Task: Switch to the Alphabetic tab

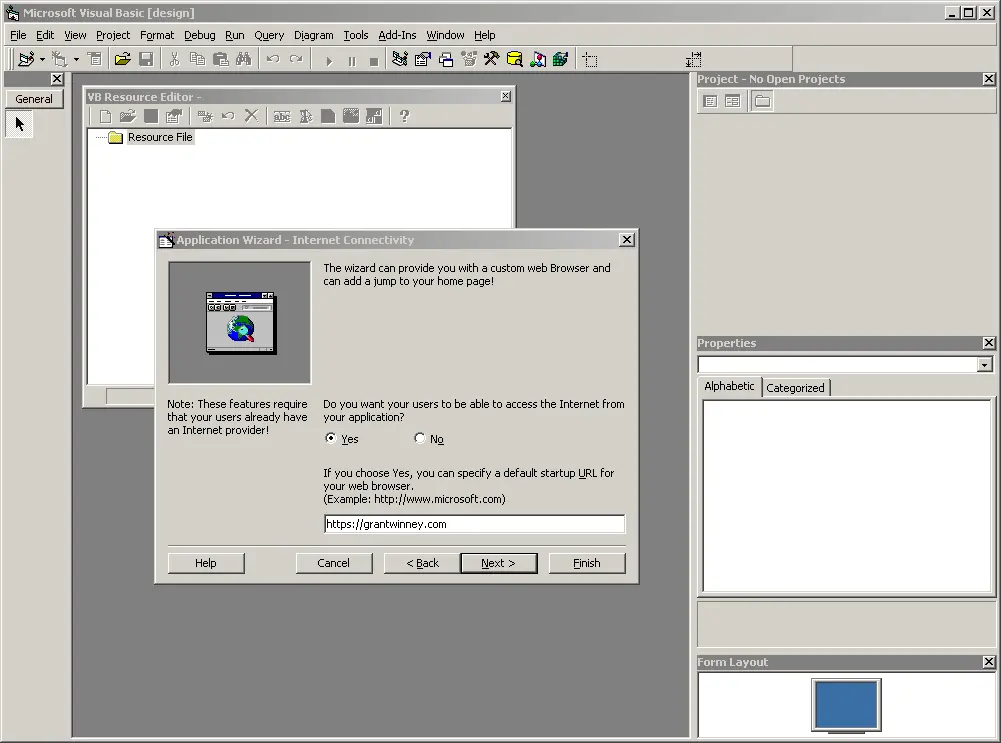Action: click(729, 386)
